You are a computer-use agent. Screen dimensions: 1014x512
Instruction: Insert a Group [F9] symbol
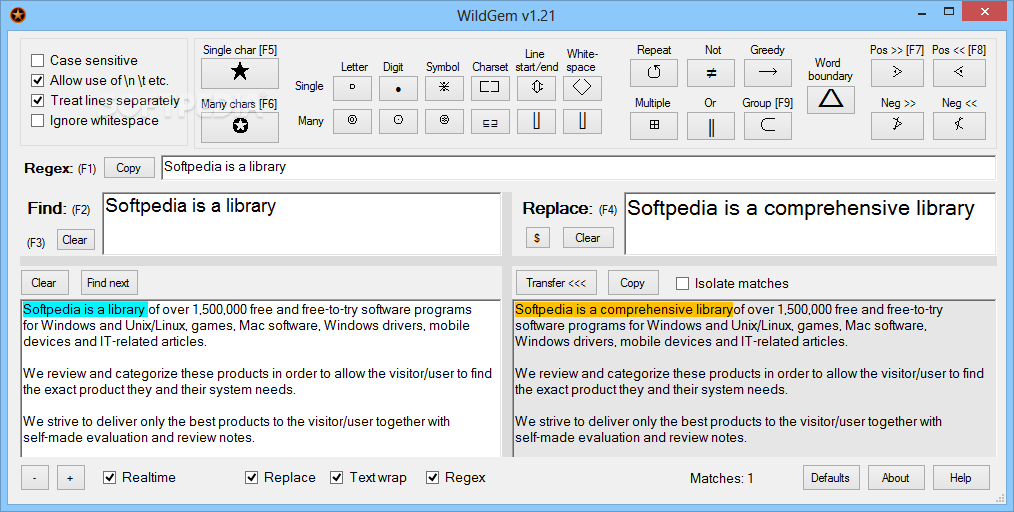[x=768, y=126]
